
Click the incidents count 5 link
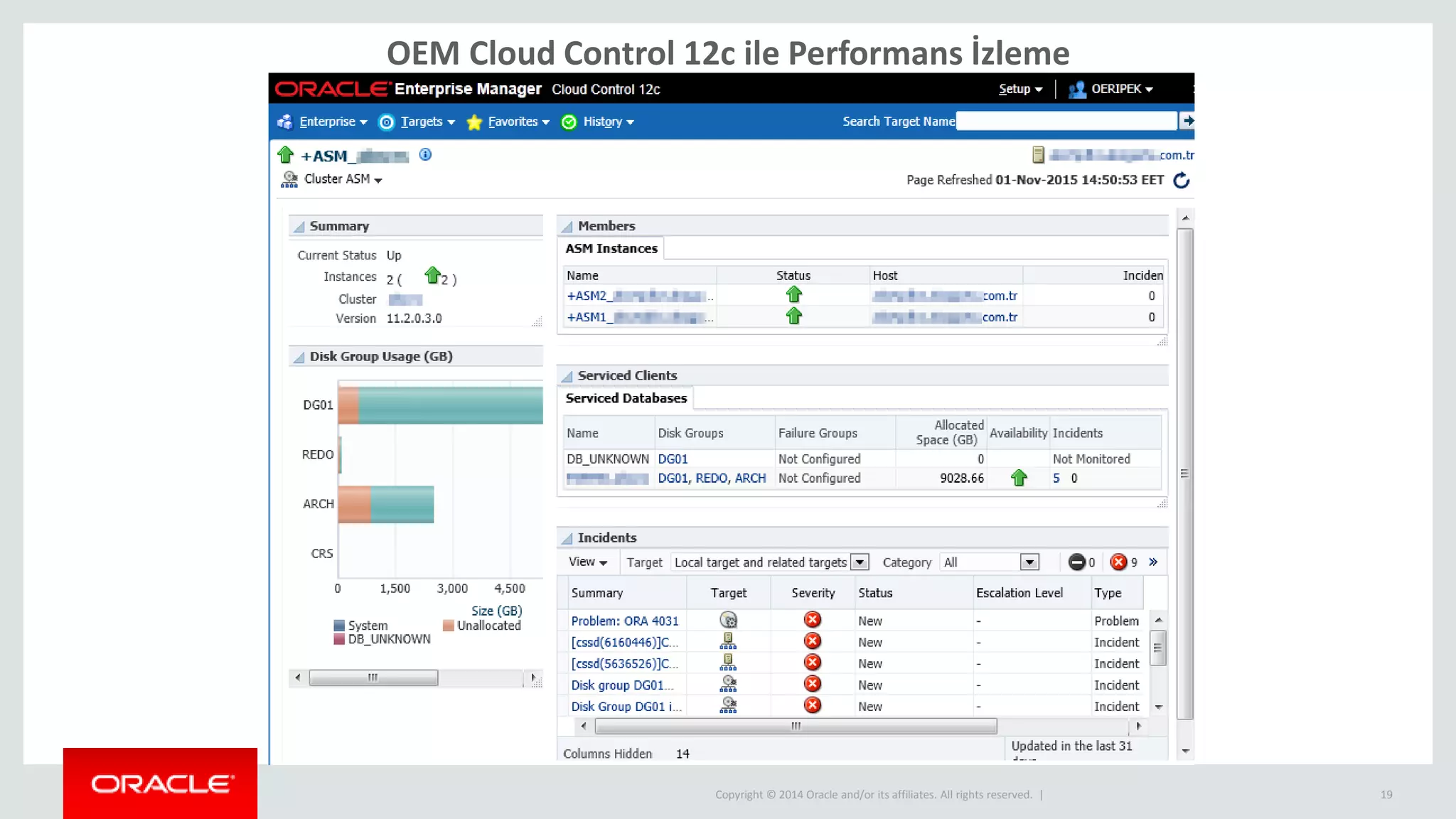click(1056, 478)
